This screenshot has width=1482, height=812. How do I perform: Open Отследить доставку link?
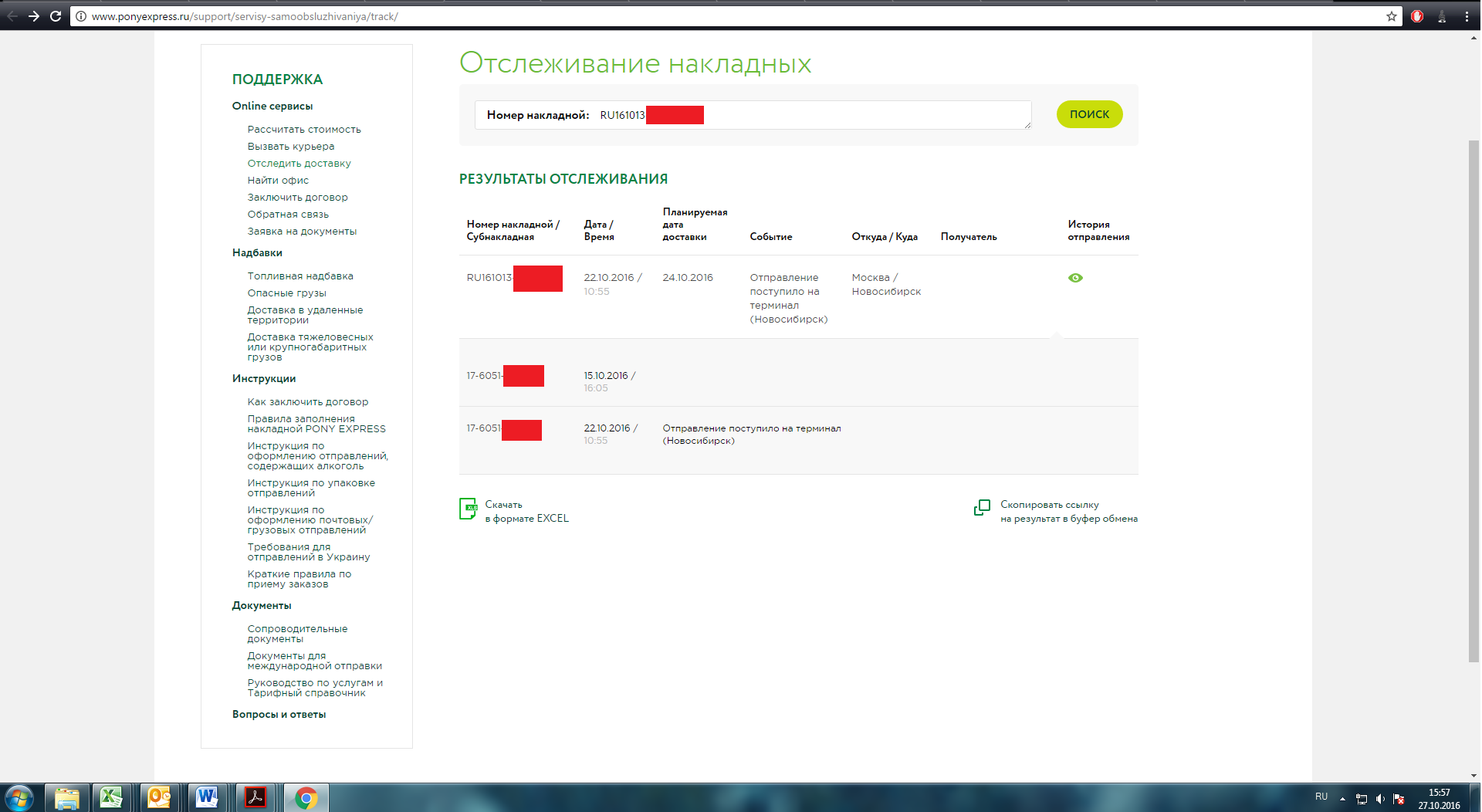pos(299,164)
